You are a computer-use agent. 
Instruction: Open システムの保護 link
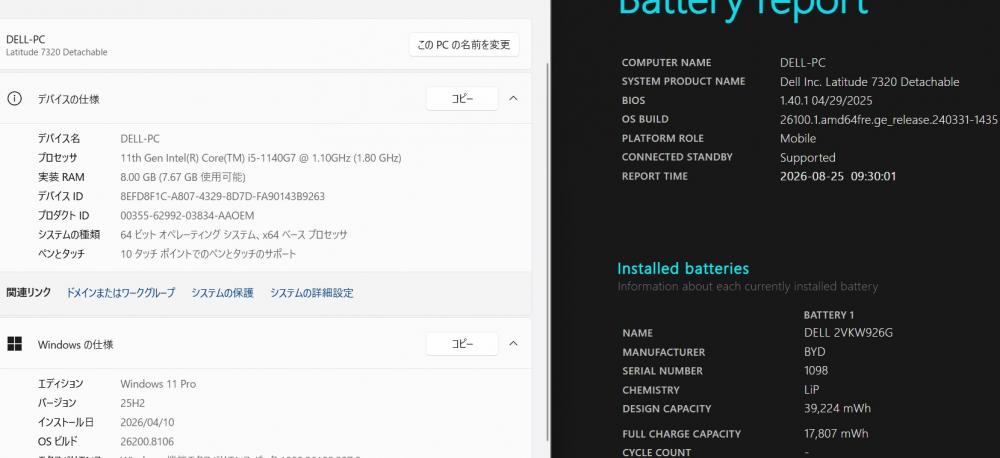click(222, 293)
